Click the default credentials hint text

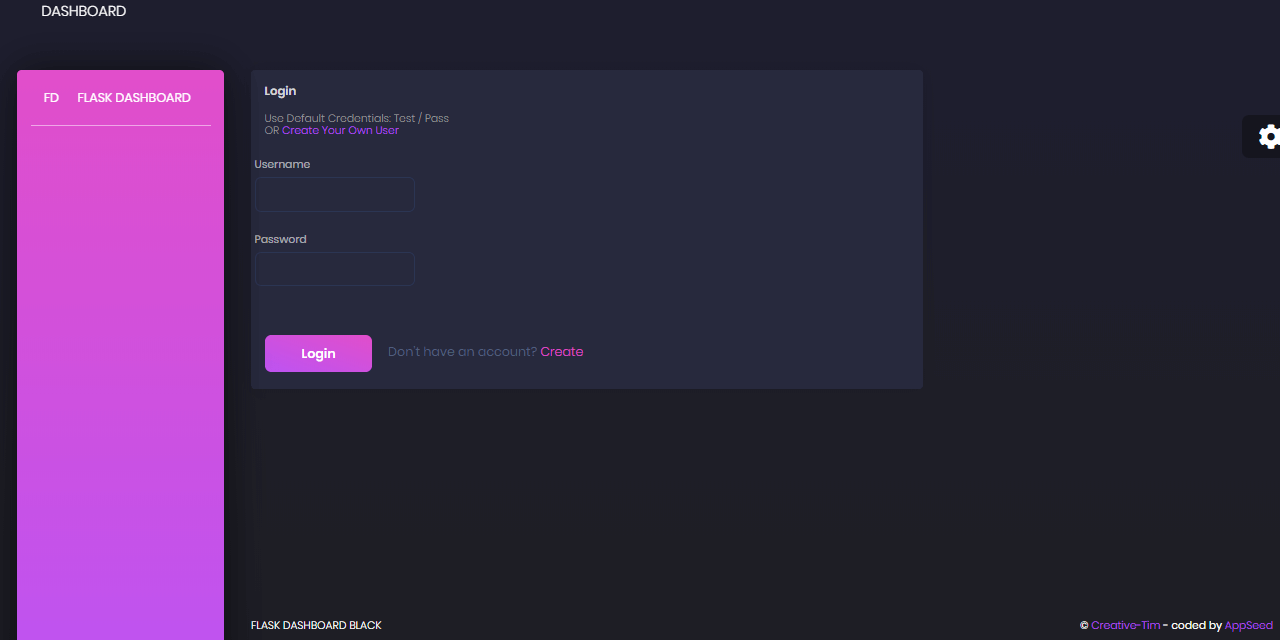(356, 118)
